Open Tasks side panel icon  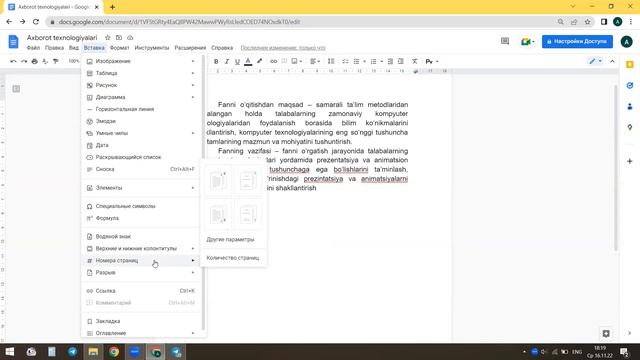(630, 85)
